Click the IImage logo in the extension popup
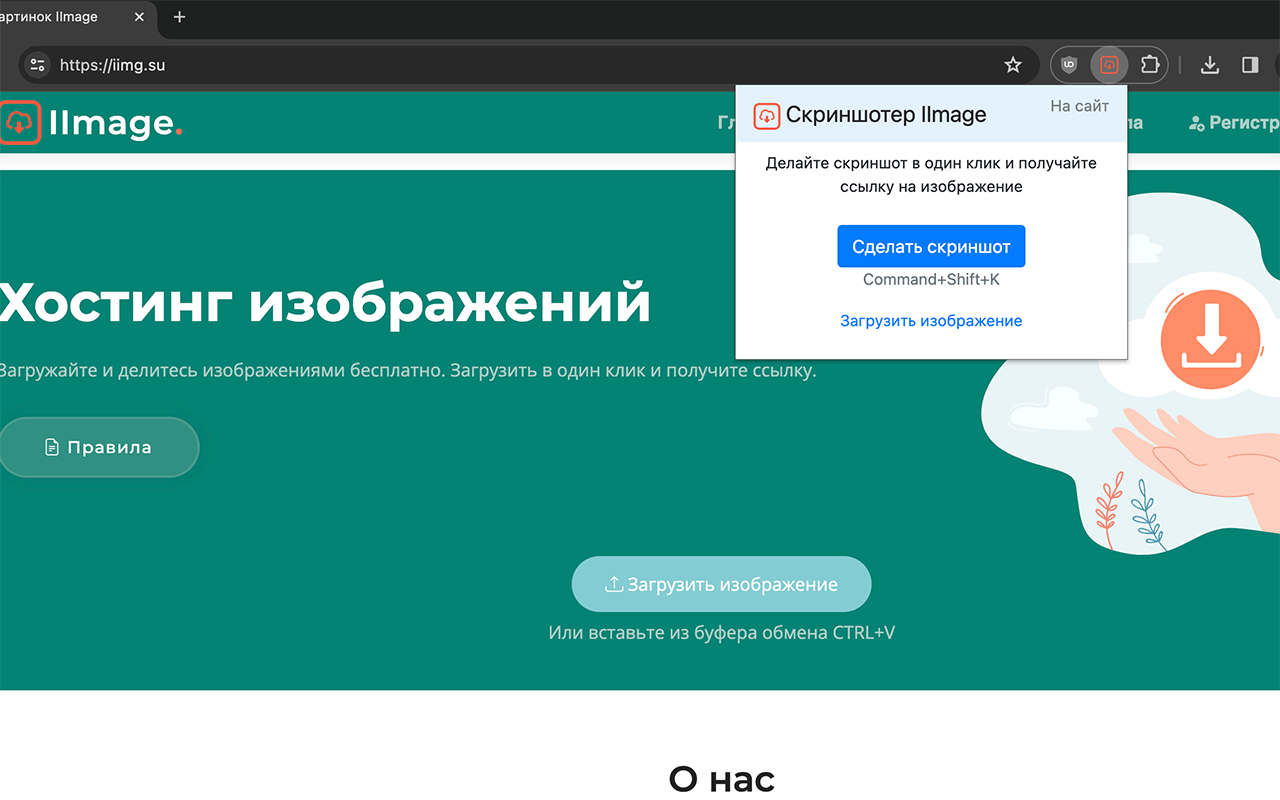1280x800 pixels. coord(766,115)
